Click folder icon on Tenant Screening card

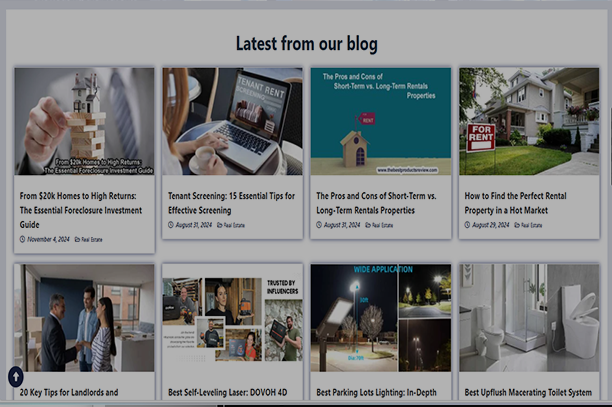tap(220, 225)
